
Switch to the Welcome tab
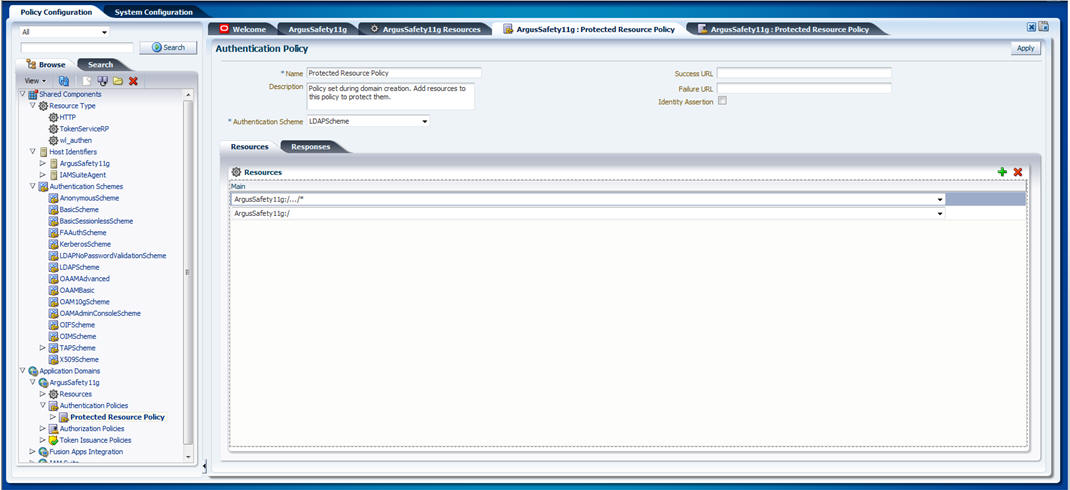(x=243, y=29)
